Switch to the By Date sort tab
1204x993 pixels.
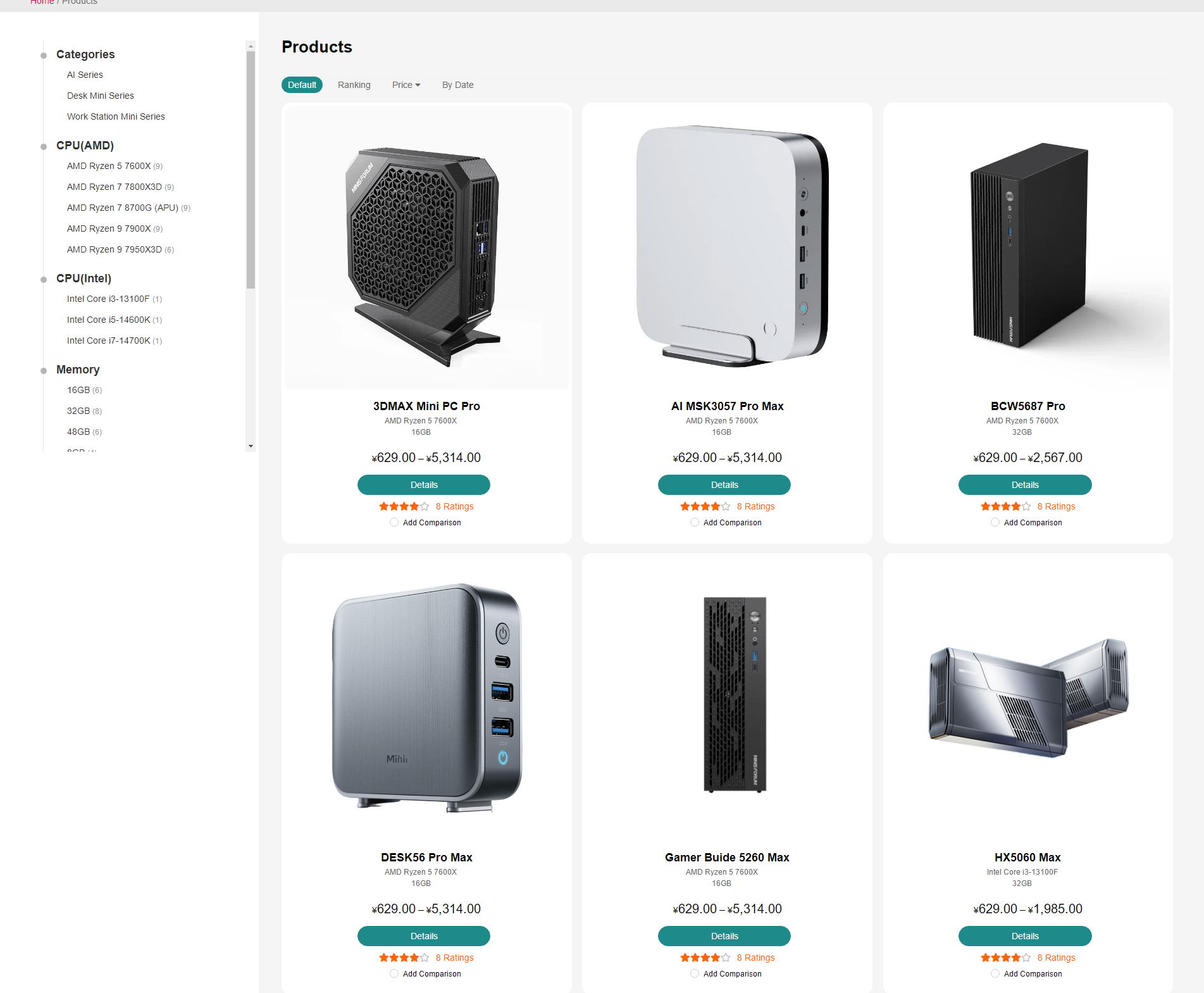click(x=457, y=85)
